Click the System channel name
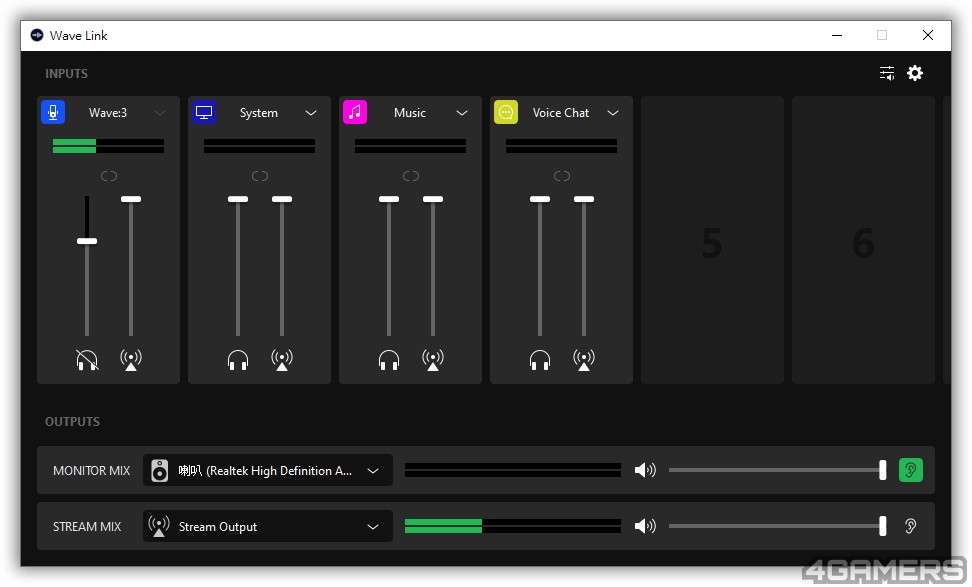This screenshot has height=587, width=972. coord(258,113)
